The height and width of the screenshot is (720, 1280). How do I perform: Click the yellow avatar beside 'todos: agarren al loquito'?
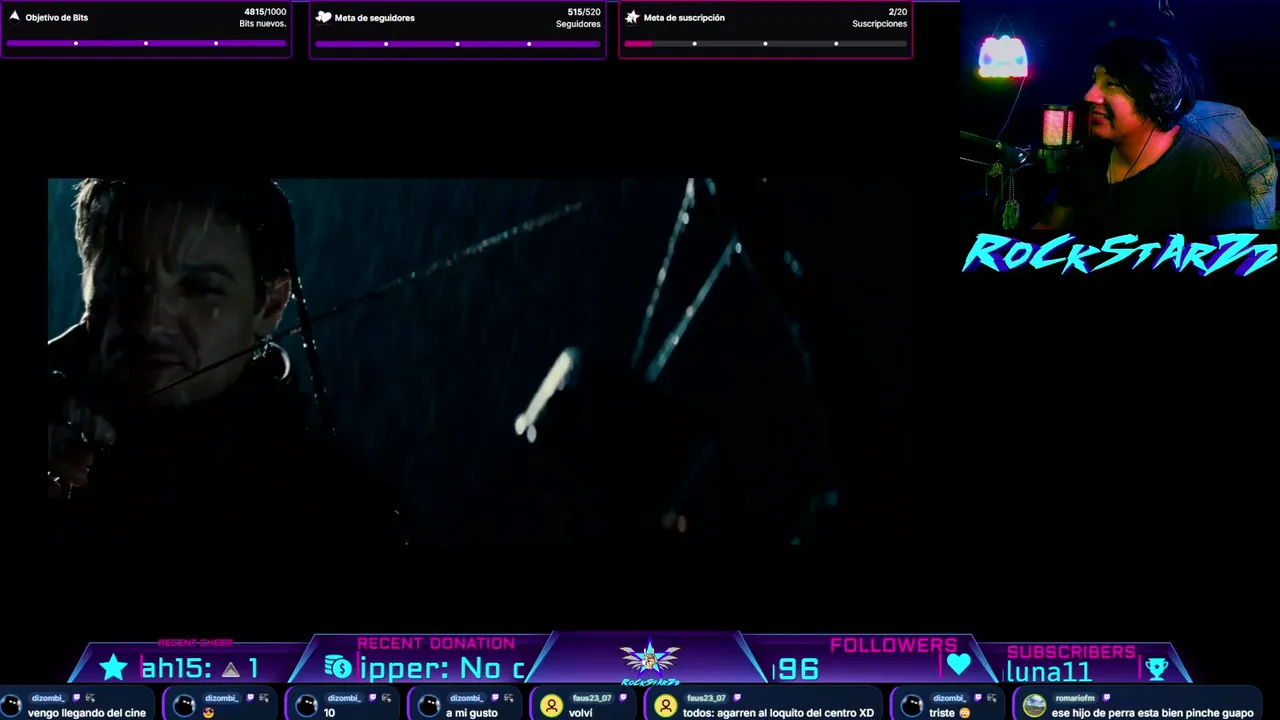(665, 705)
